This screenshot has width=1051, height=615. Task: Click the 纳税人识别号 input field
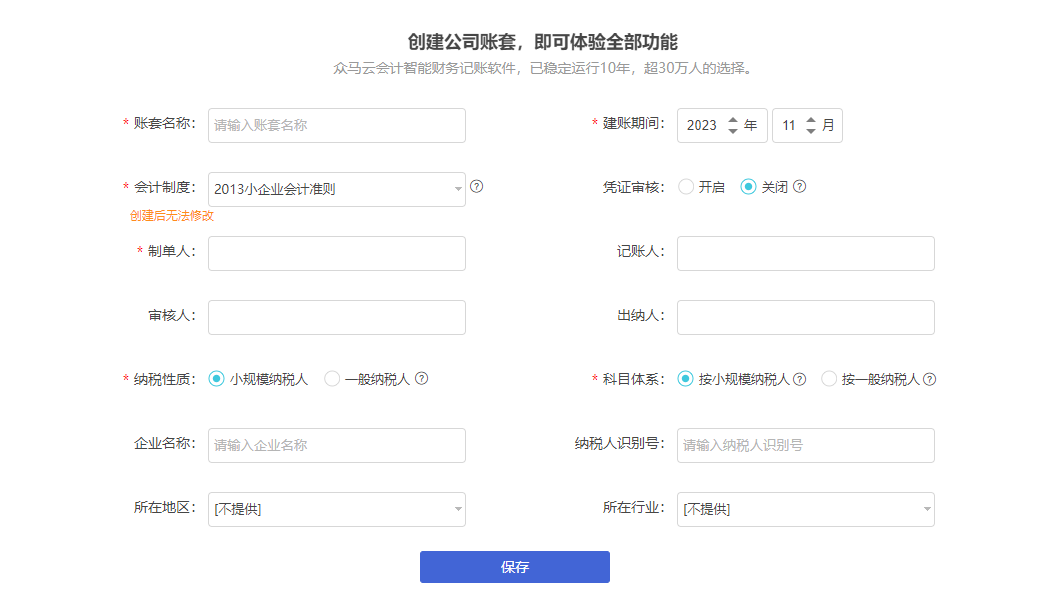806,446
